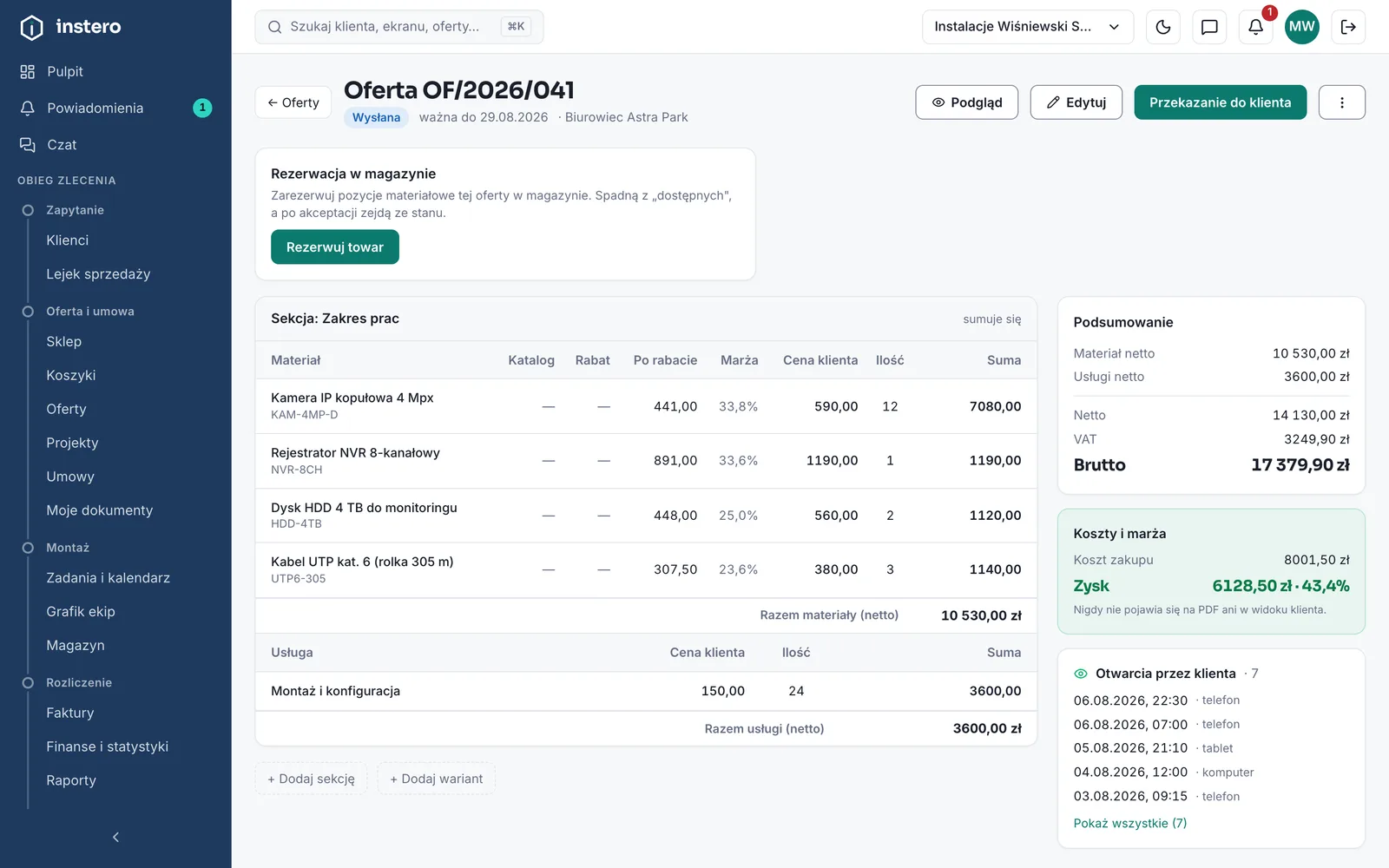Screen dimensions: 1389x868
Task: Open Umowy in the sidebar
Action: [x=70, y=477]
